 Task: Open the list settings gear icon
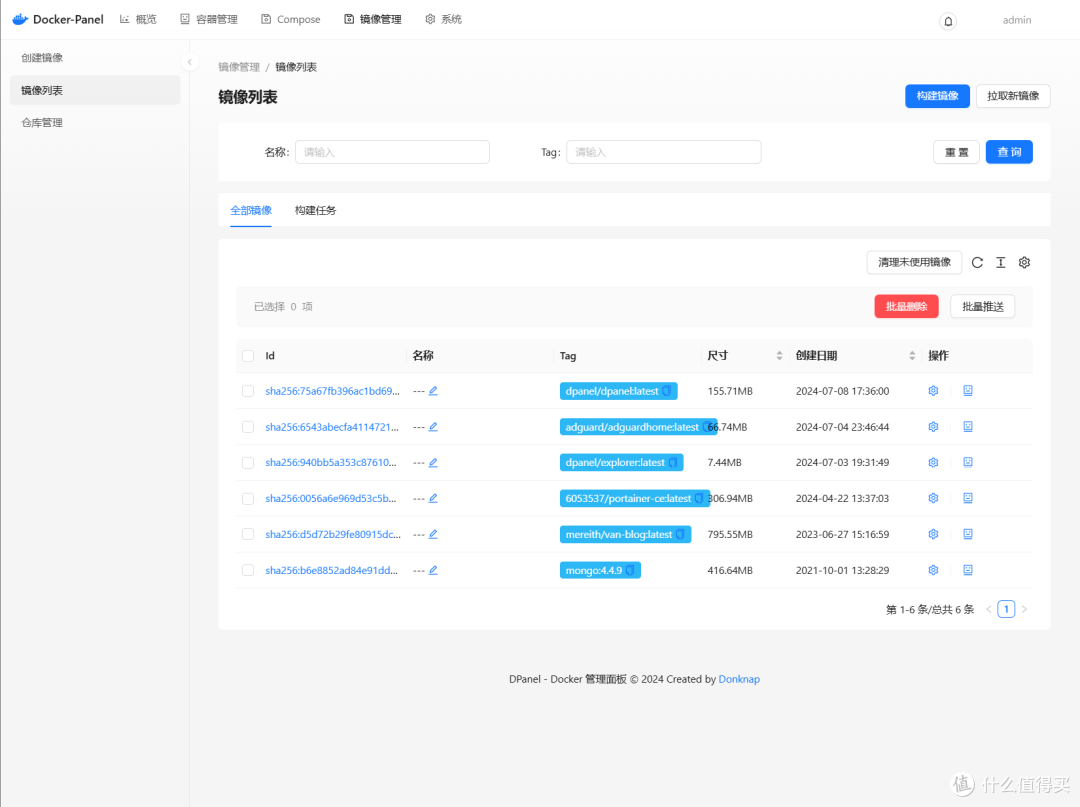tap(1023, 262)
